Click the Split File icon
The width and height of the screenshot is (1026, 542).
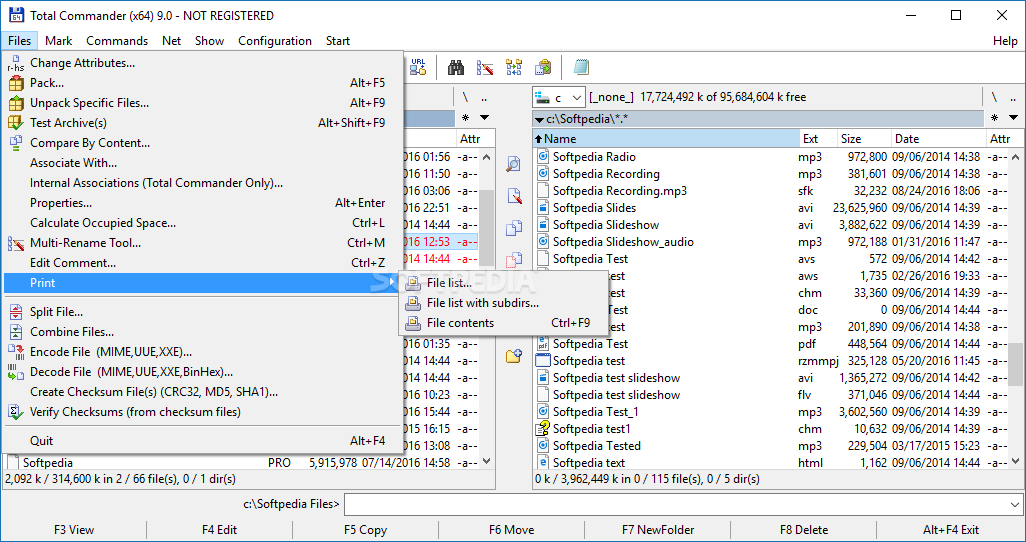pyautogui.click(x=16, y=312)
